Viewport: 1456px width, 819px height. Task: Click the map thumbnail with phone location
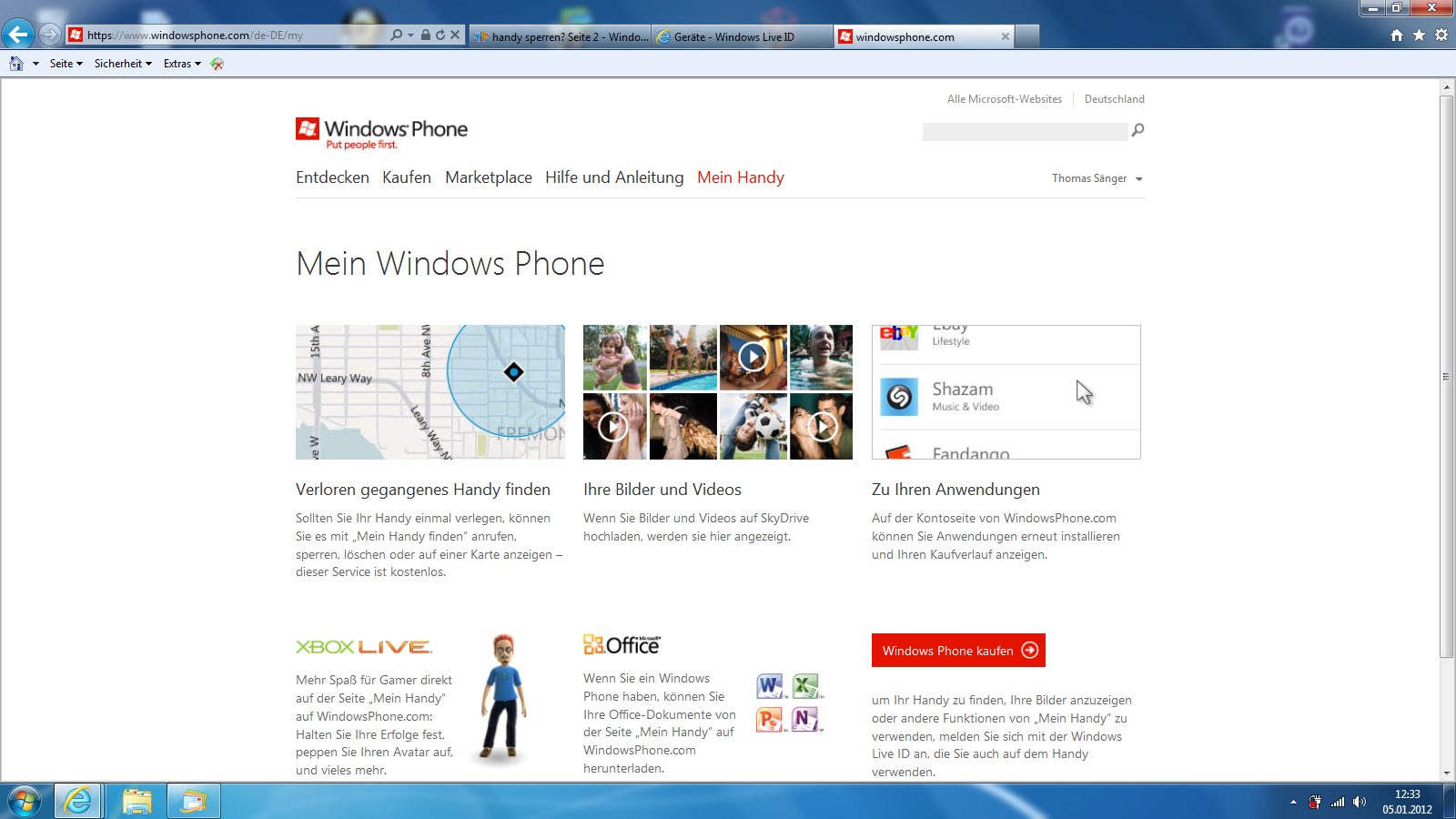[430, 392]
